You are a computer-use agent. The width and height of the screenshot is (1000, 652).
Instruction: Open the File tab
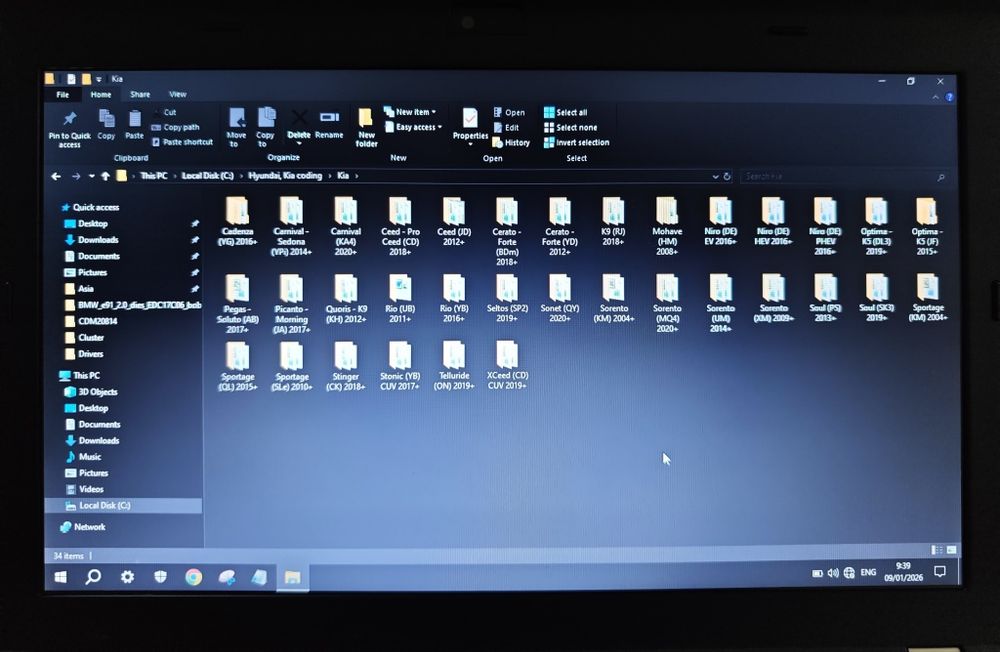pos(62,94)
